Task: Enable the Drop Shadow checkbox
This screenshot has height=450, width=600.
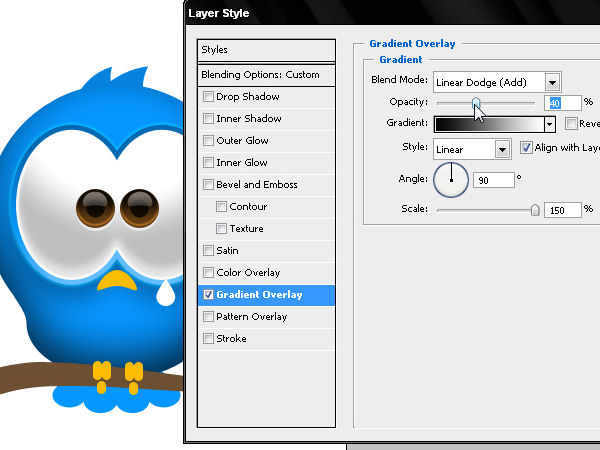Action: click(x=208, y=96)
